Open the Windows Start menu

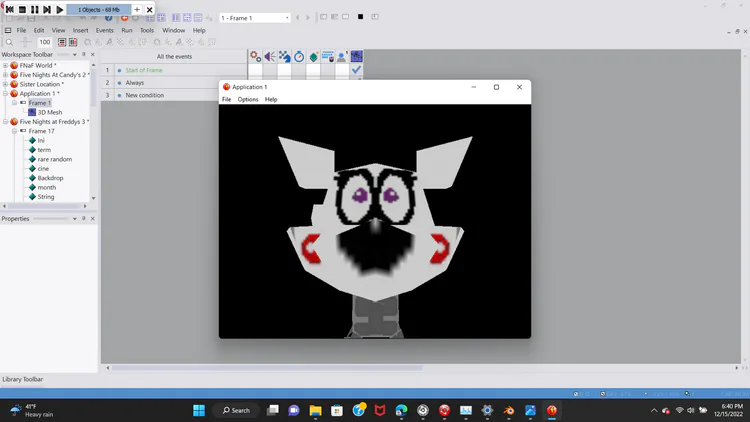click(199, 410)
